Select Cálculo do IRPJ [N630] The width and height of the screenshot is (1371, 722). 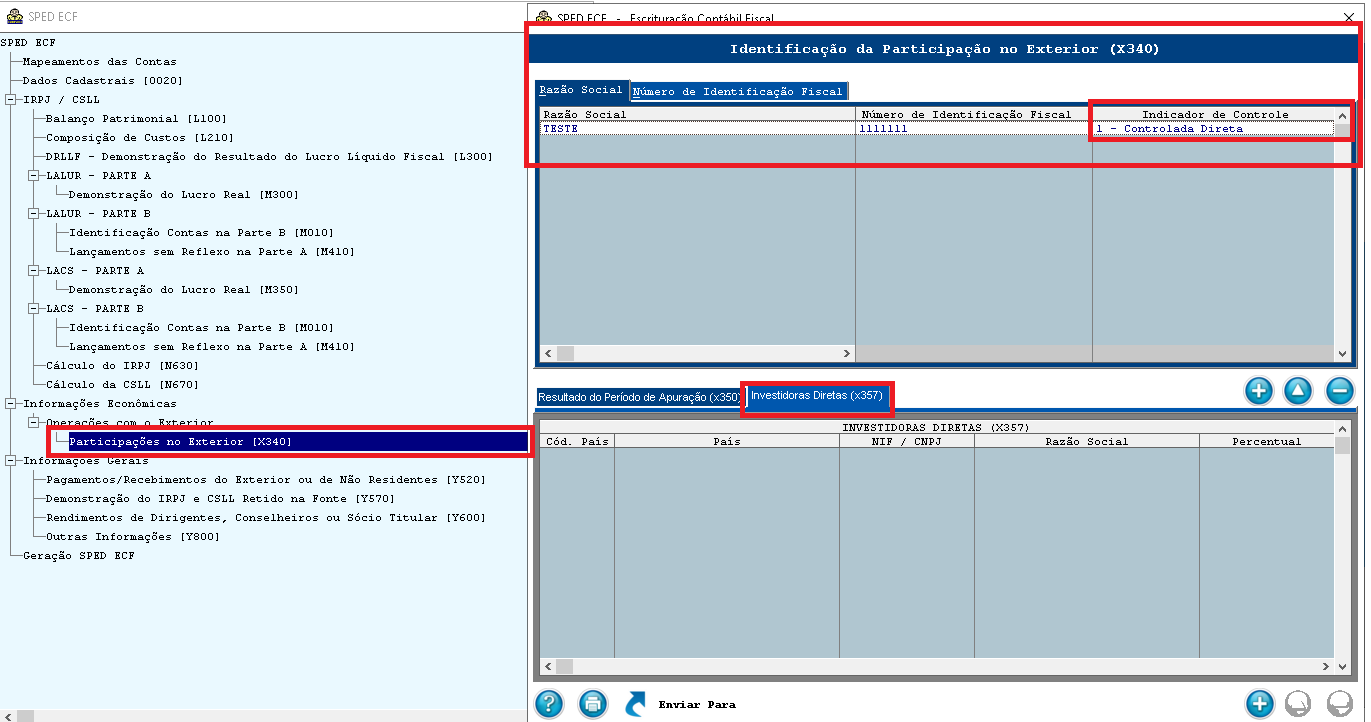pyautogui.click(x=122, y=365)
